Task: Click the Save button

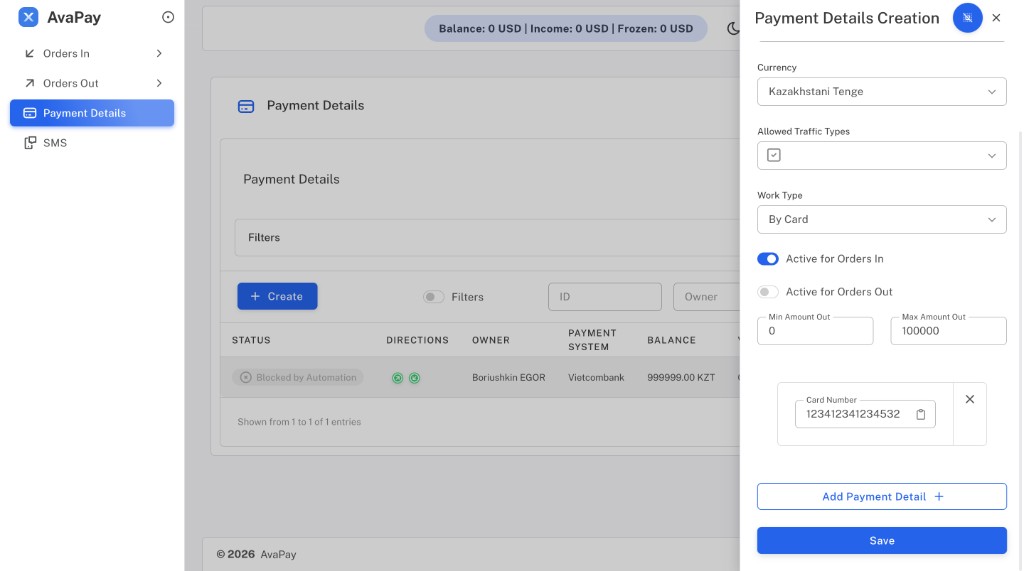Action: (x=882, y=540)
